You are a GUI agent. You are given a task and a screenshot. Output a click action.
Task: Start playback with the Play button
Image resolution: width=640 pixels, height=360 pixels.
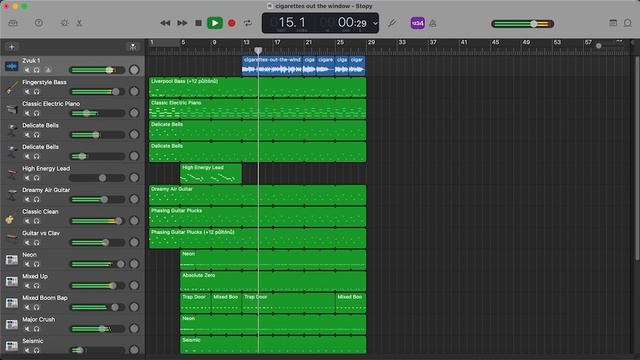click(x=215, y=23)
